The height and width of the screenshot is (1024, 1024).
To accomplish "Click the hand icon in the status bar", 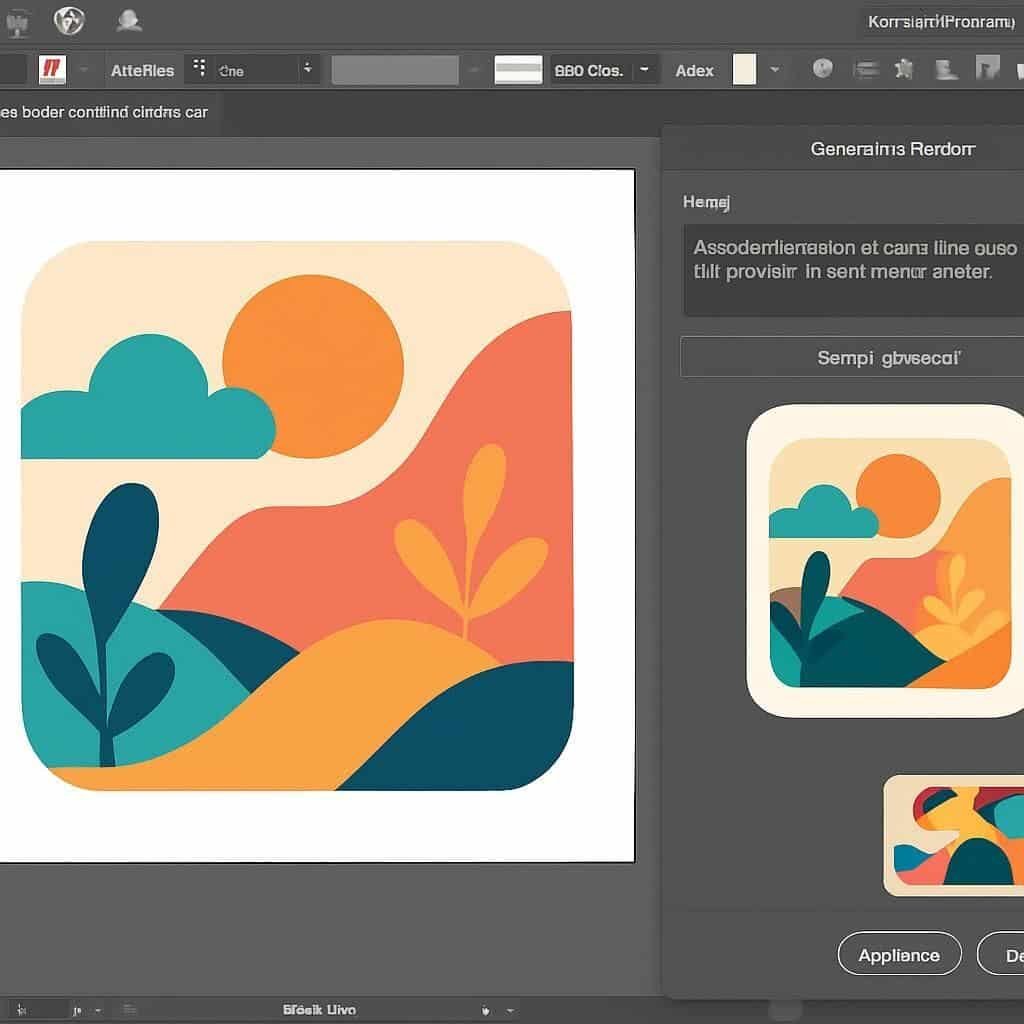I will pos(486,1010).
